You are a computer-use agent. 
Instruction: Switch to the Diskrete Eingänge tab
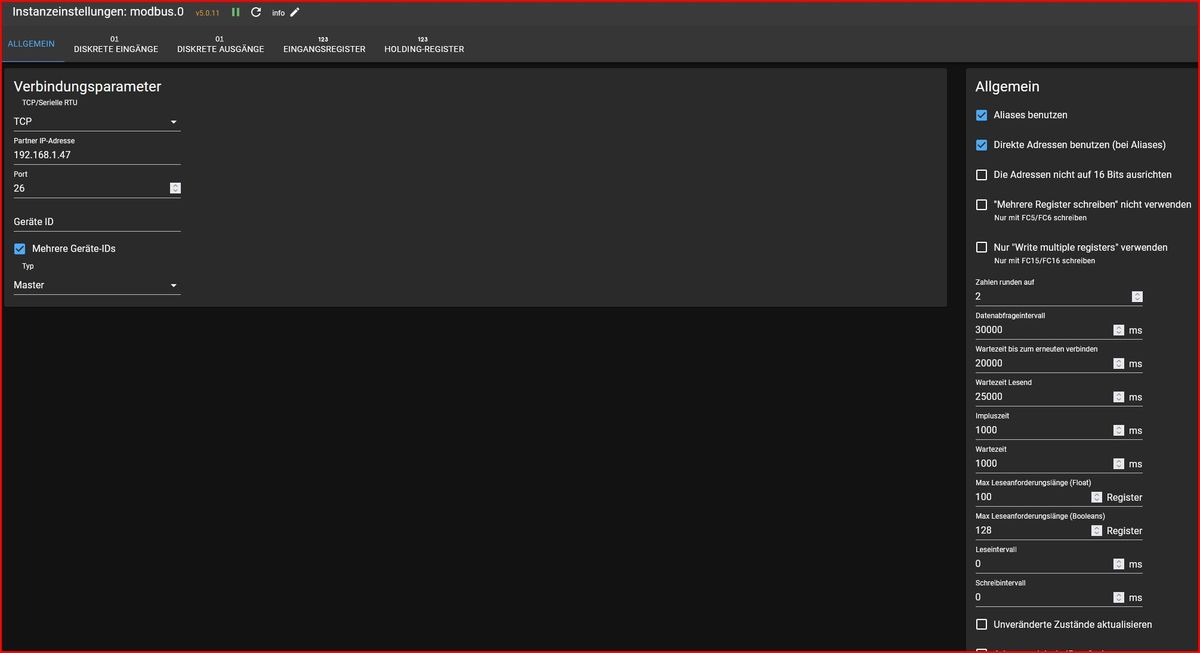tap(116, 45)
